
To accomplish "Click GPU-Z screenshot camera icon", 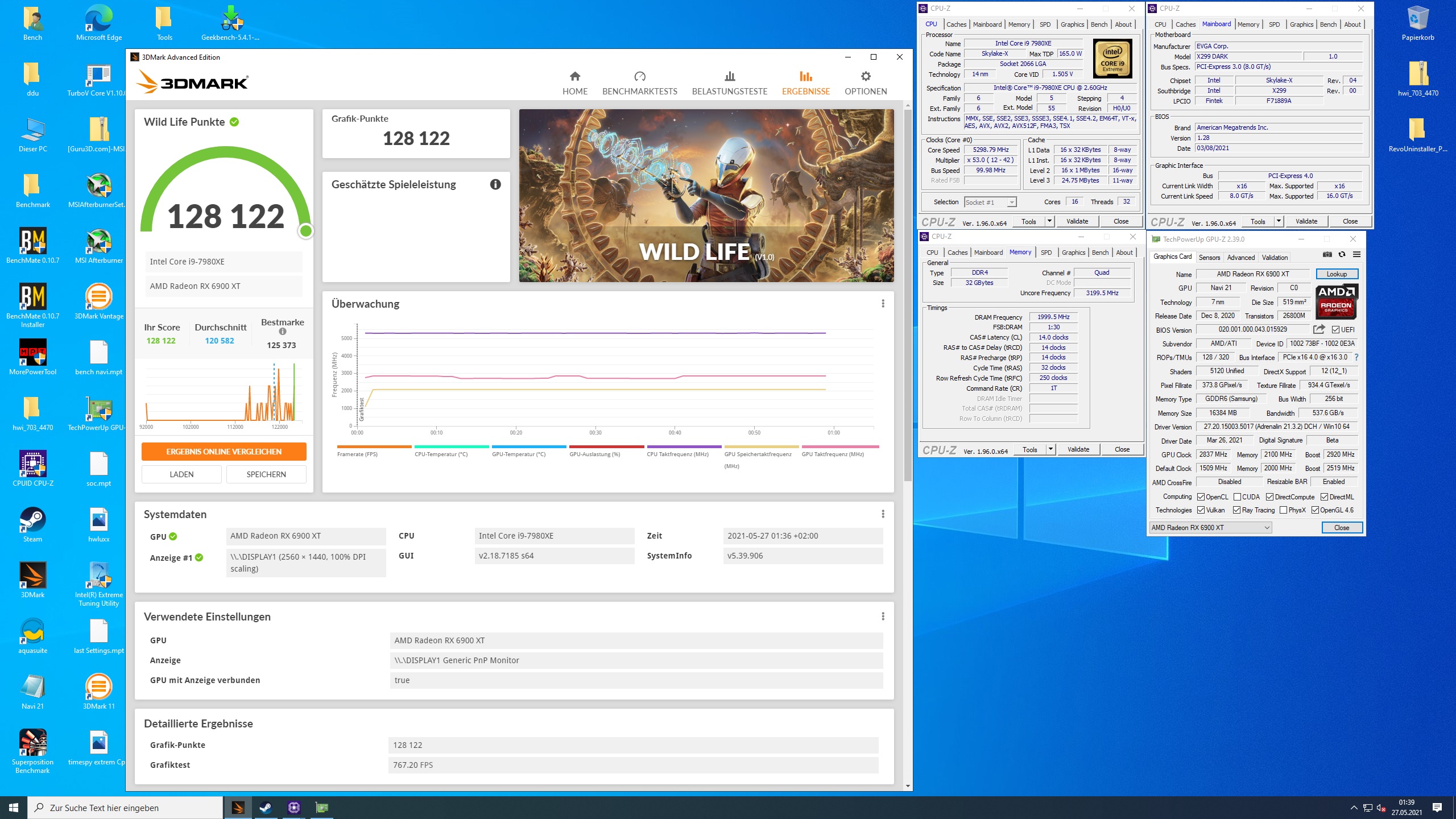I will point(1327,254).
